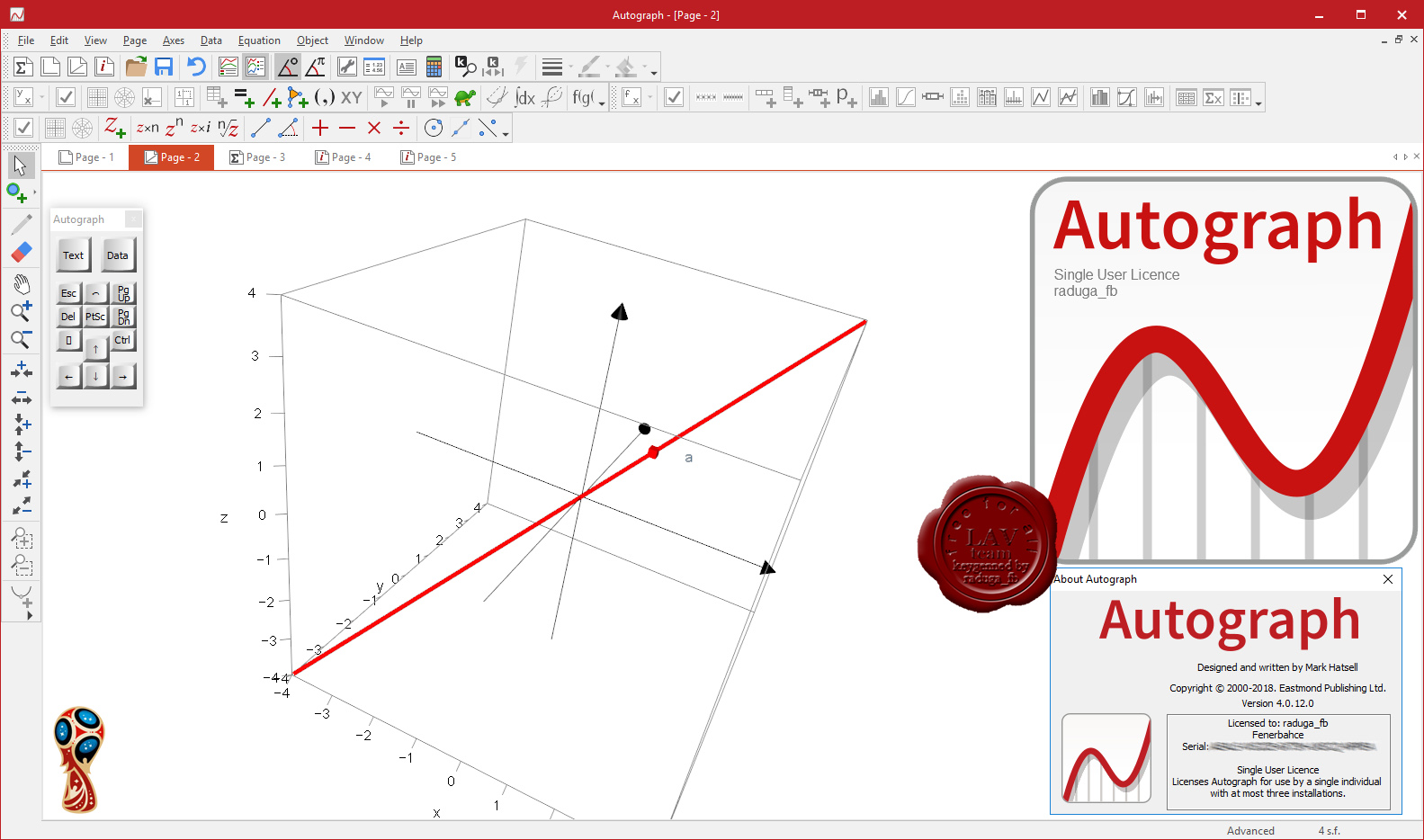Open the File menu

26,40
